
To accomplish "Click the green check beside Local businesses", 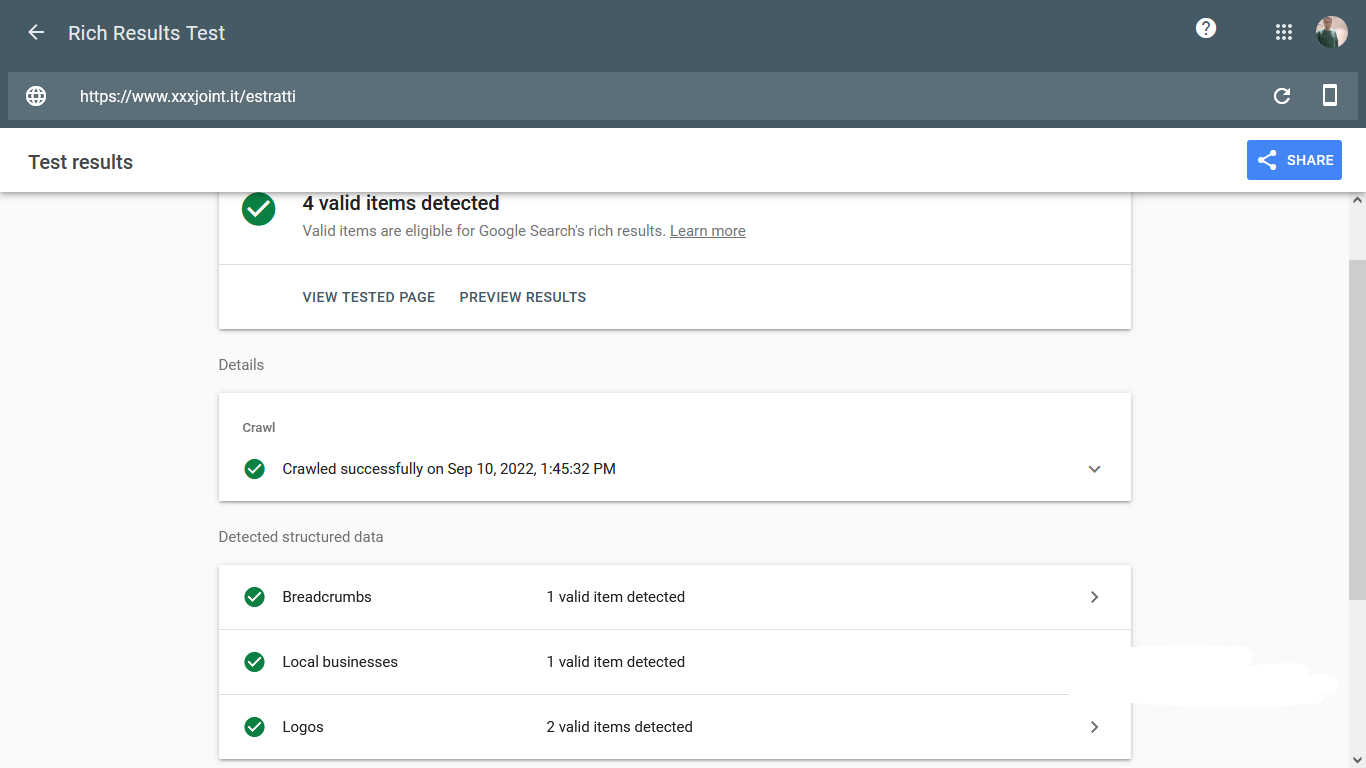I will tap(255, 662).
